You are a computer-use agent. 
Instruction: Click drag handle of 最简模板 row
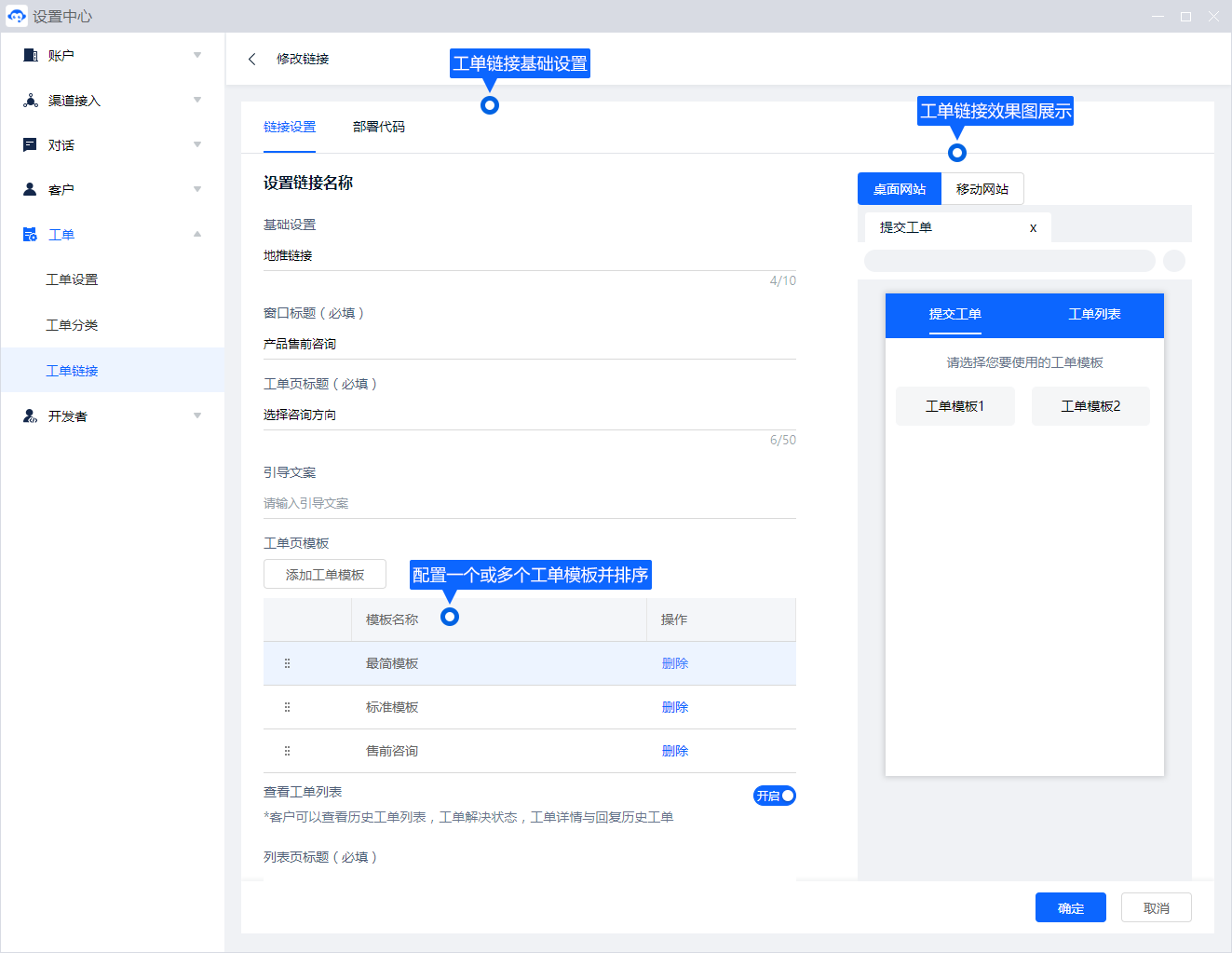287,663
